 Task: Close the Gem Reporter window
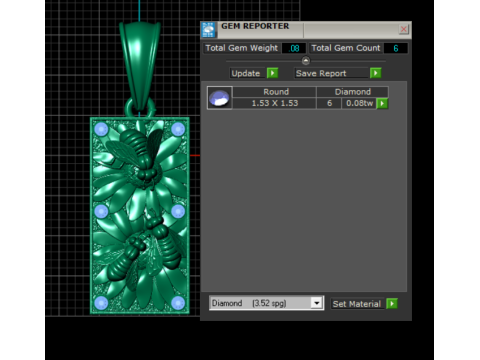coord(403,29)
